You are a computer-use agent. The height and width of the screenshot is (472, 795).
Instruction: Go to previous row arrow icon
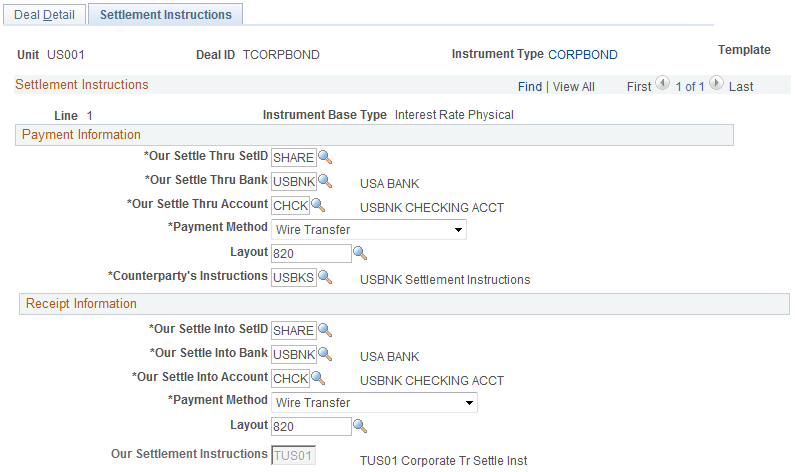[x=663, y=86]
